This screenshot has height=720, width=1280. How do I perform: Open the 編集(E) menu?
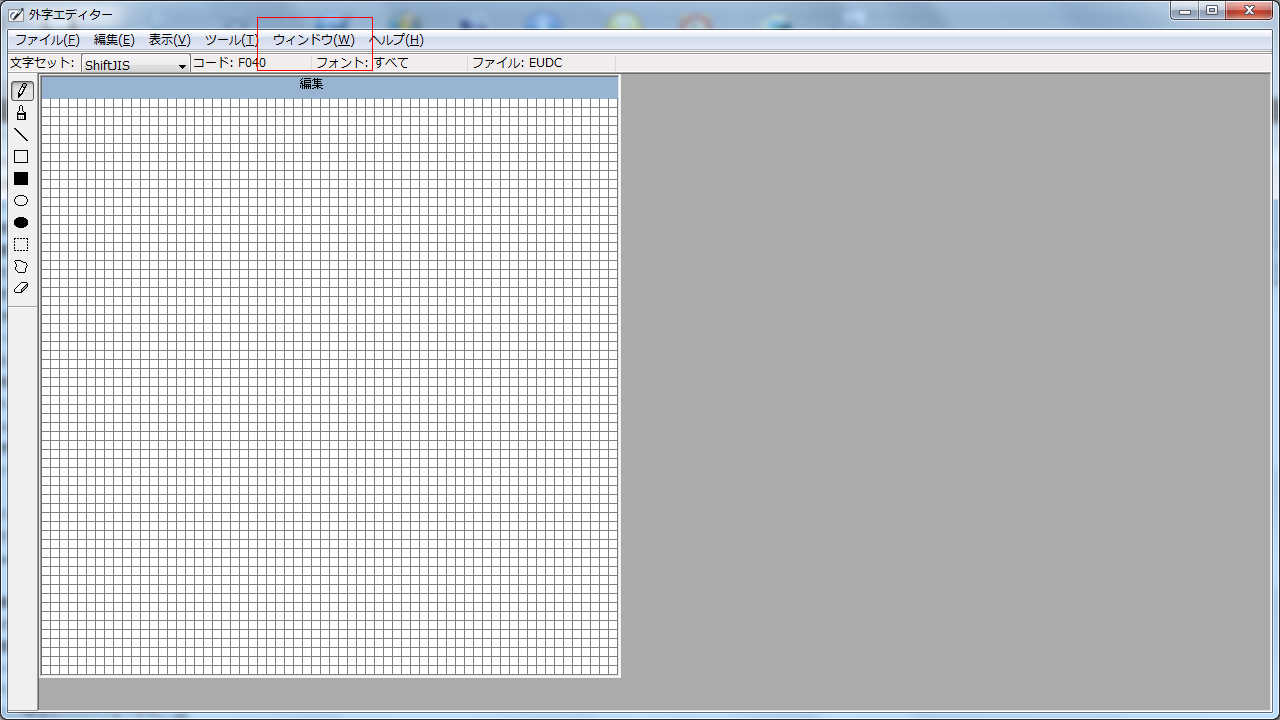[x=114, y=40]
